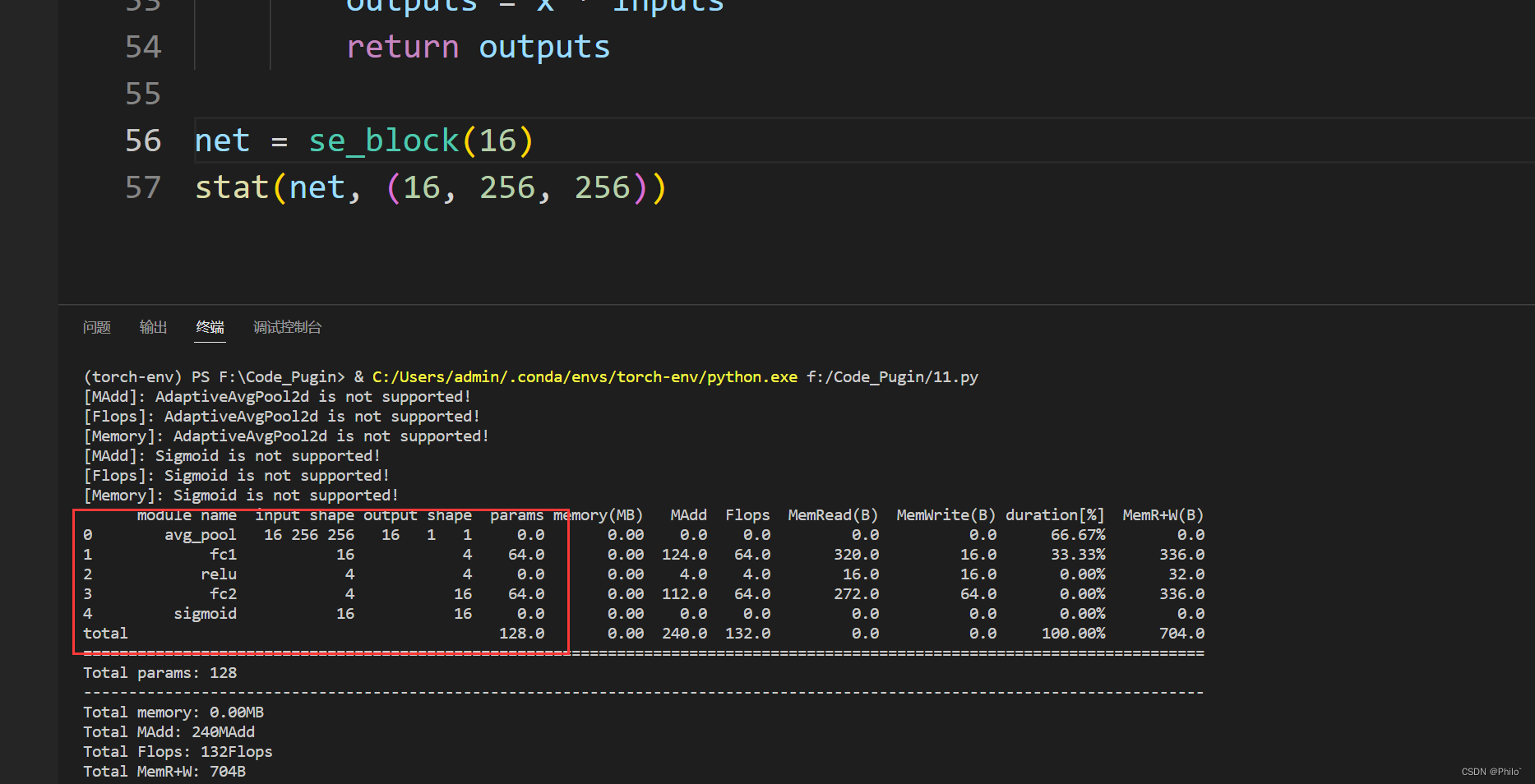Click the '(torch-env) PS F:\Code_Pugin>' prompt
The height and width of the screenshot is (784, 1535).
[215, 377]
